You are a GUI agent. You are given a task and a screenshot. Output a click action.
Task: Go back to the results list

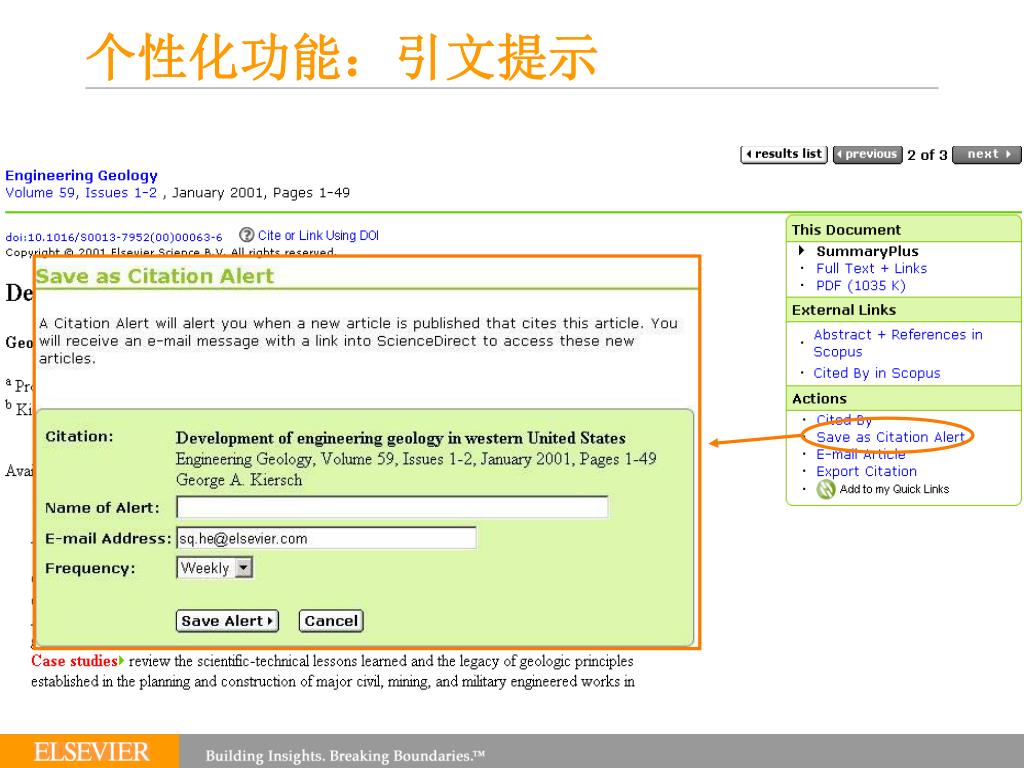(784, 155)
